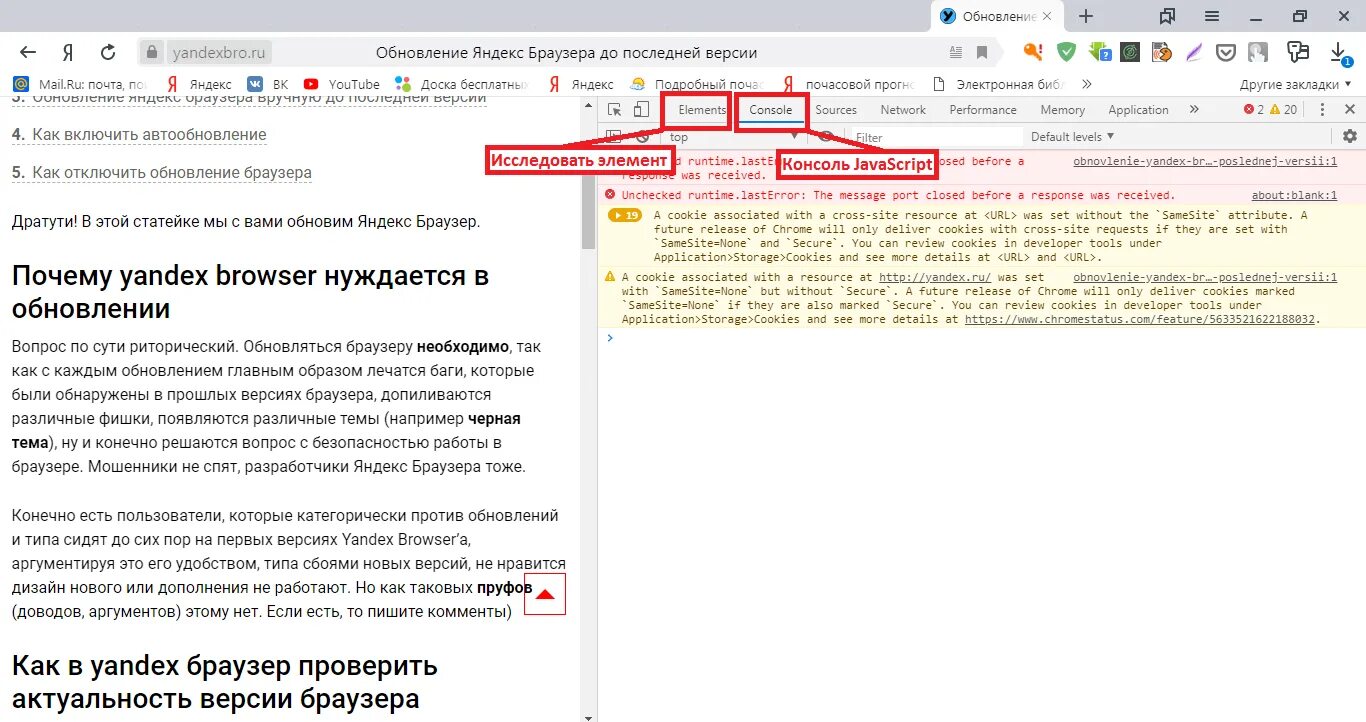
Task: Open the DevTools three-dot options menu
Action: coord(1322,110)
